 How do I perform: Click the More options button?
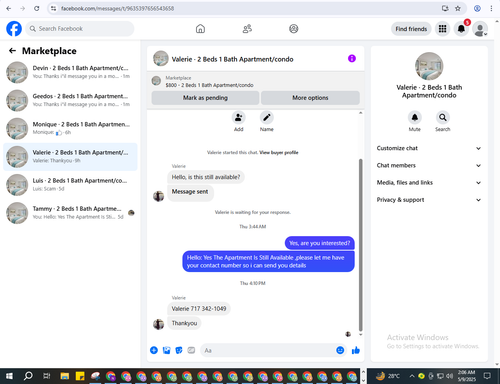point(310,98)
